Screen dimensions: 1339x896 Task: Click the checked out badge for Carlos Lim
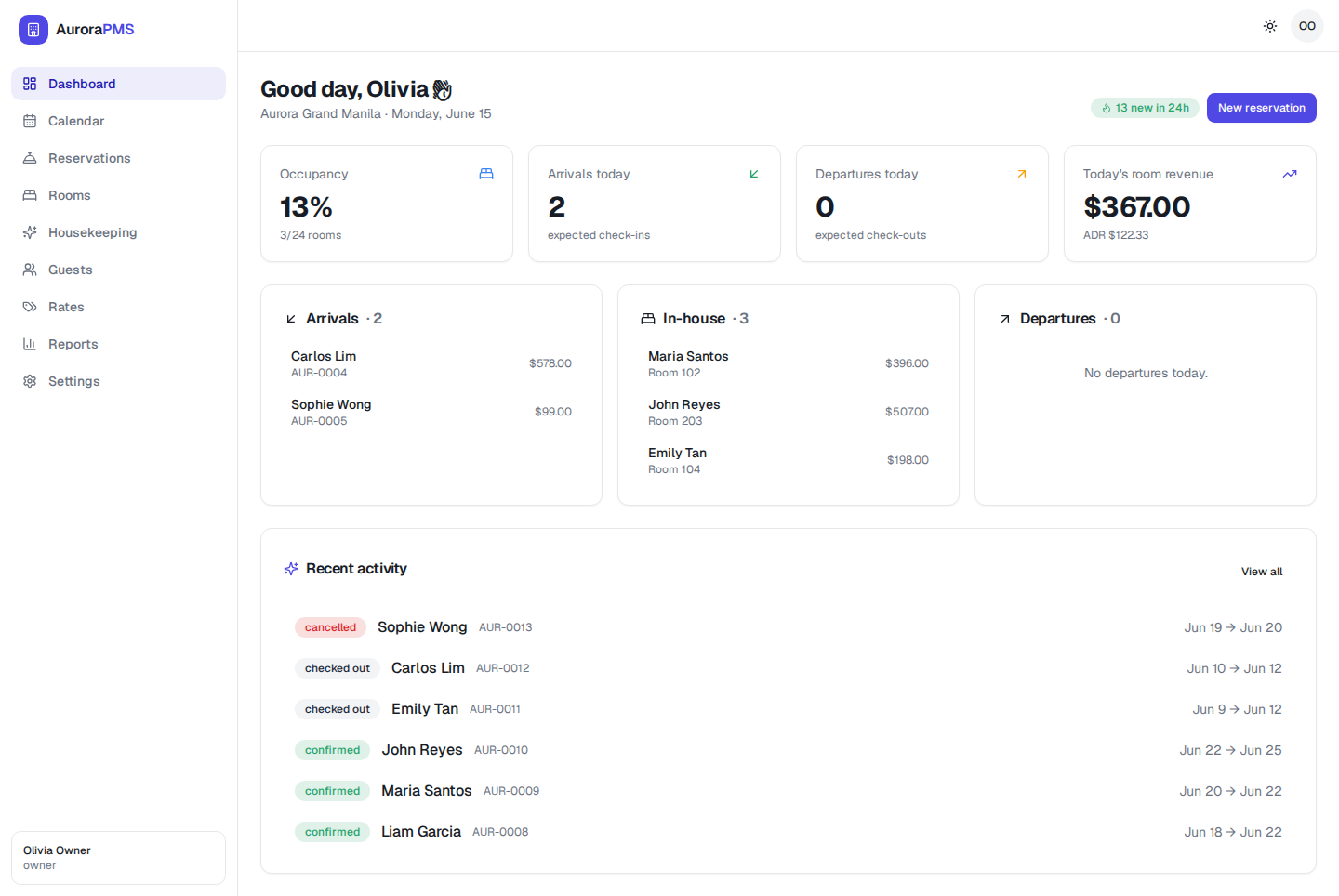click(338, 668)
